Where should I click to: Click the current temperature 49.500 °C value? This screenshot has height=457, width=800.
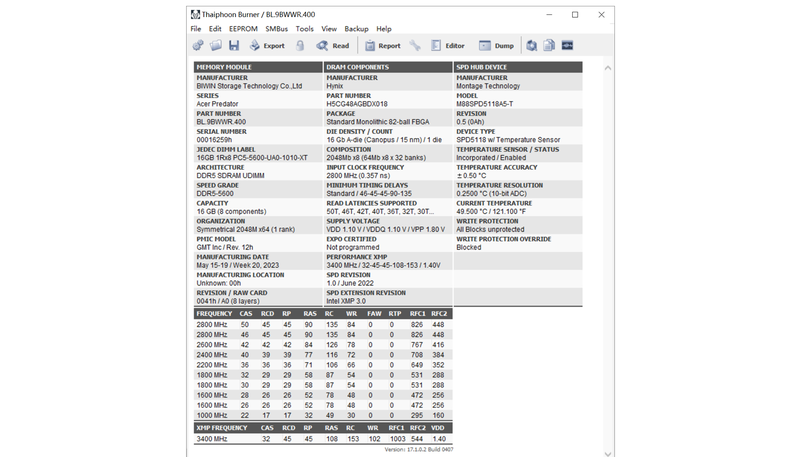(491, 212)
